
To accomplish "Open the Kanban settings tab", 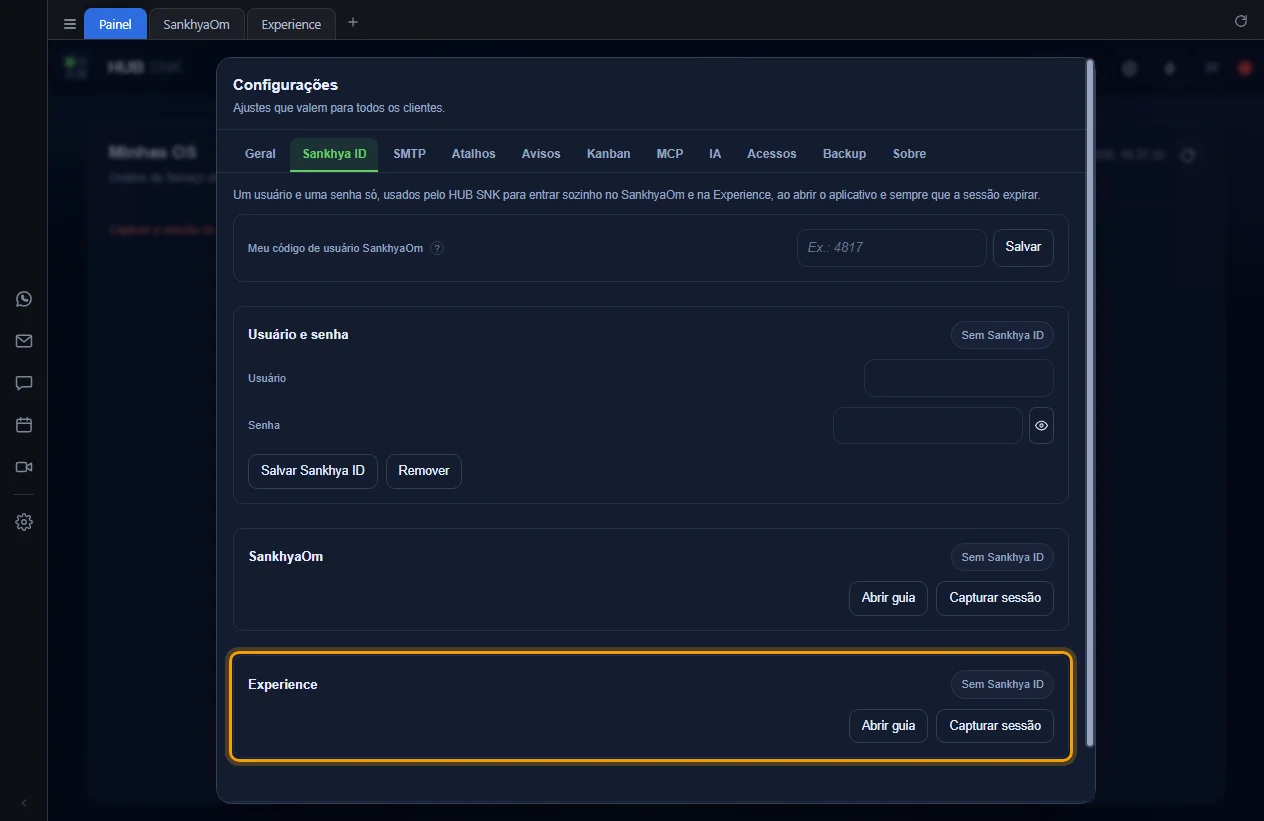I will coord(608,154).
